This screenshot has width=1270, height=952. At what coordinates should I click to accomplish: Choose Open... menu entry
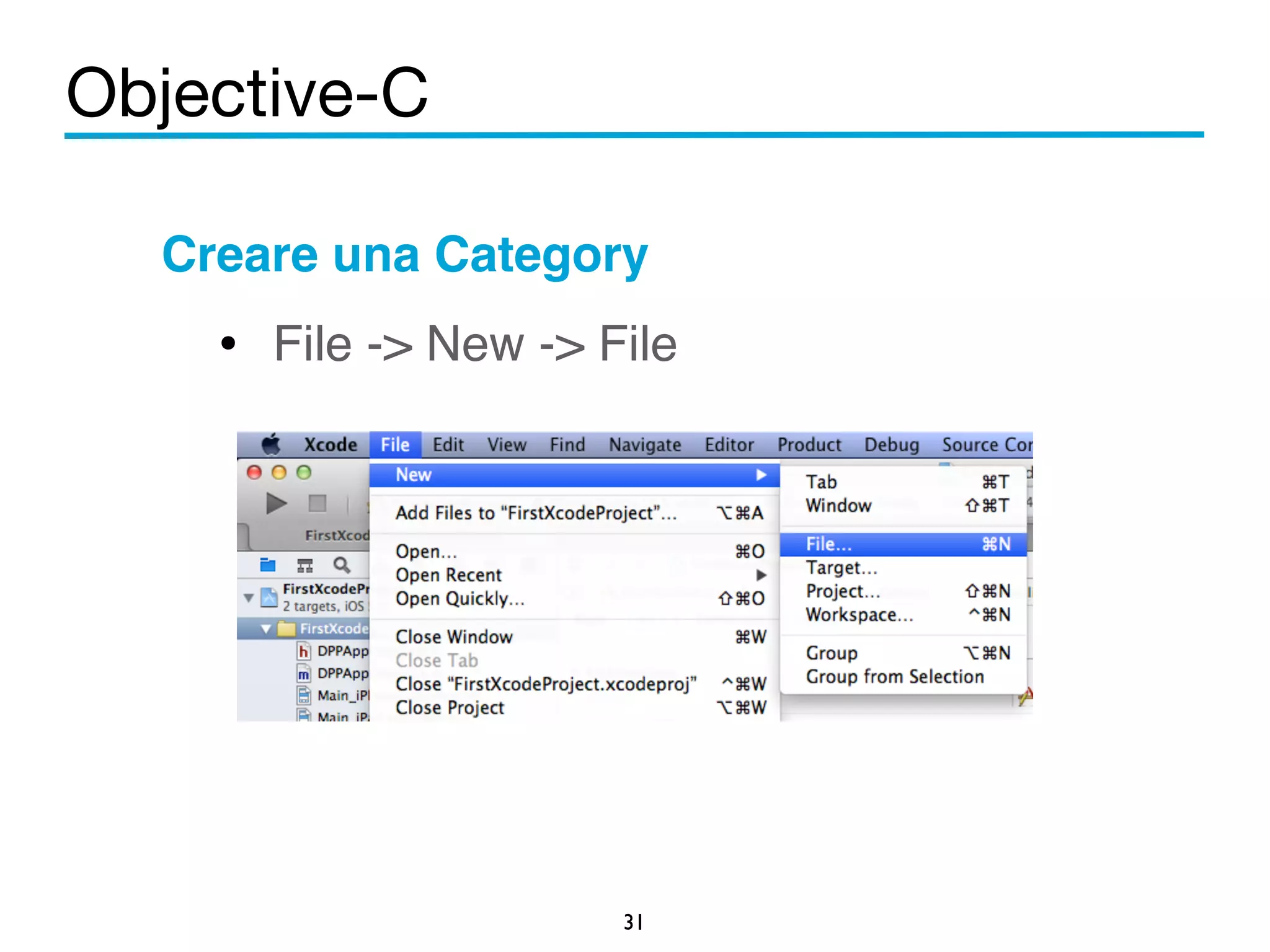click(574, 552)
